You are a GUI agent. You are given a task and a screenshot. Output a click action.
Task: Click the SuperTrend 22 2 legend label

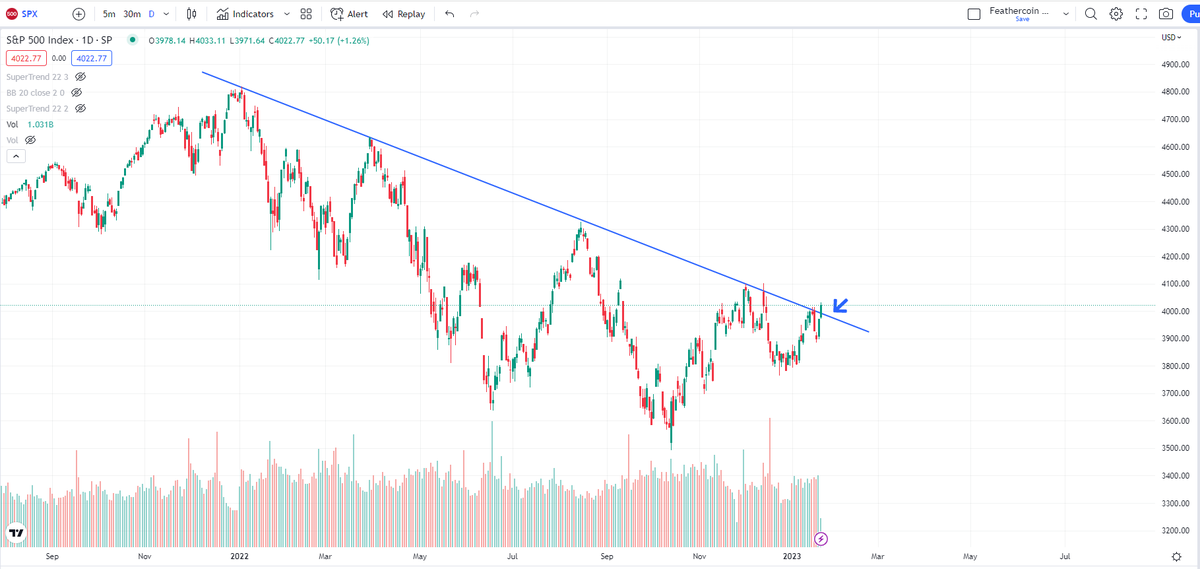tap(38, 108)
